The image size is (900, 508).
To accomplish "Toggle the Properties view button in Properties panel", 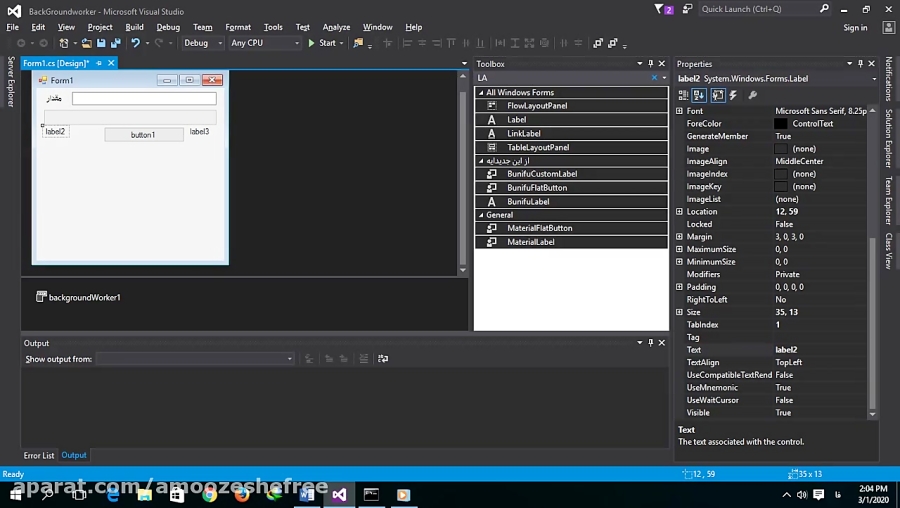I will click(717, 95).
